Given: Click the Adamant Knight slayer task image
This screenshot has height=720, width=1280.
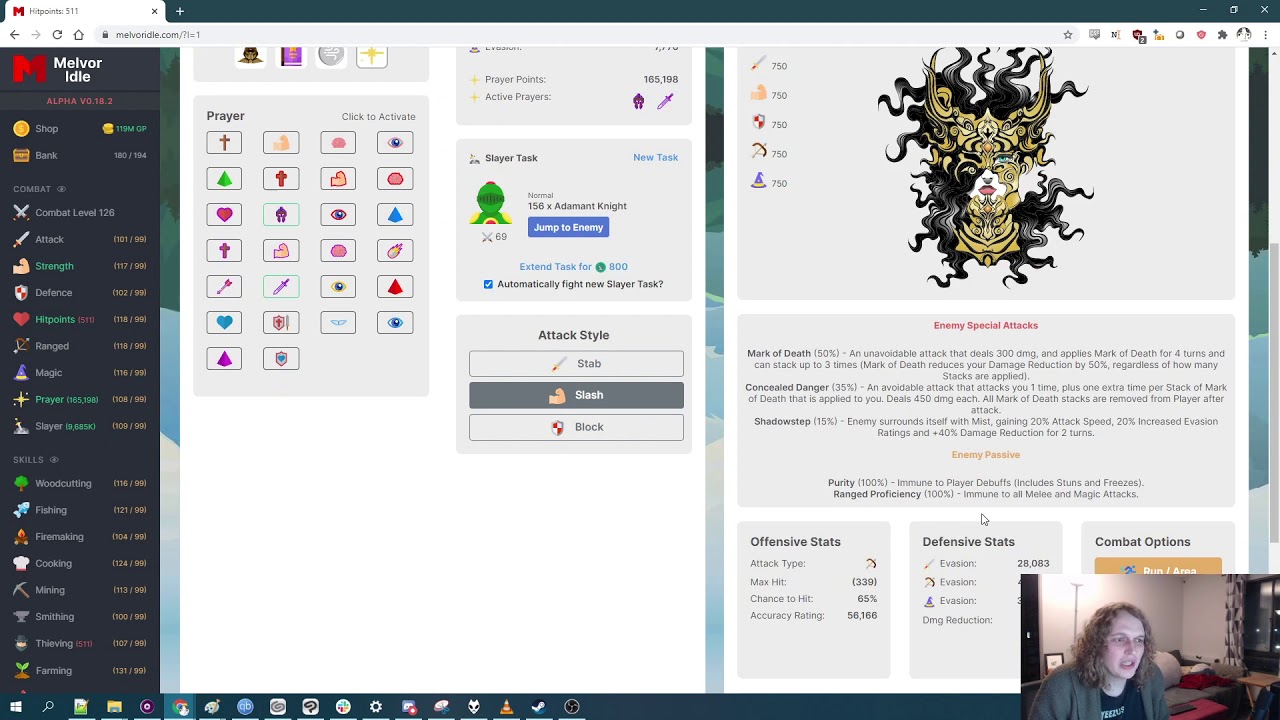Looking at the screenshot, I should tap(490, 204).
